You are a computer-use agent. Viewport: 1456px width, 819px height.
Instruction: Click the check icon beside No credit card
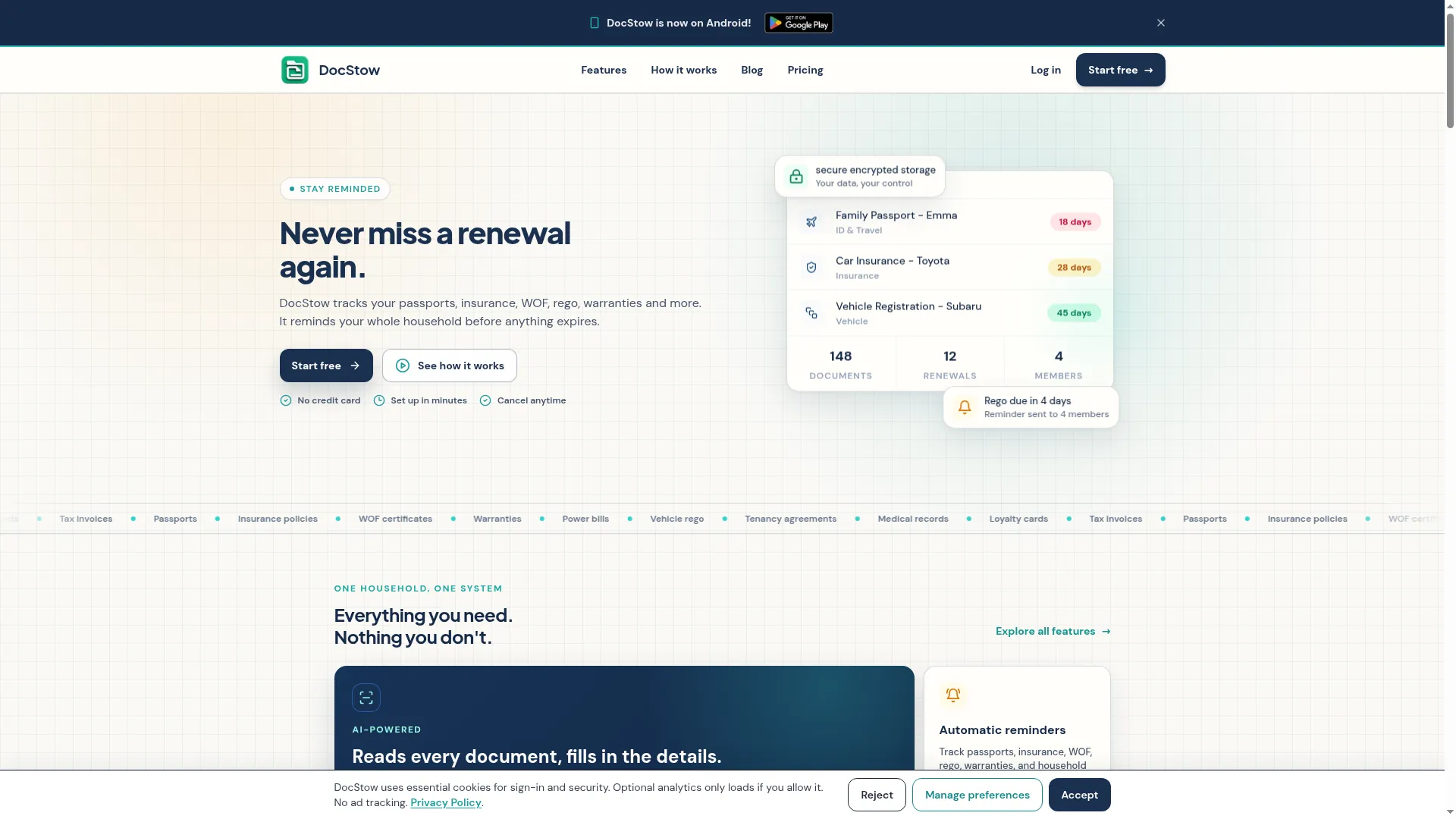click(286, 400)
